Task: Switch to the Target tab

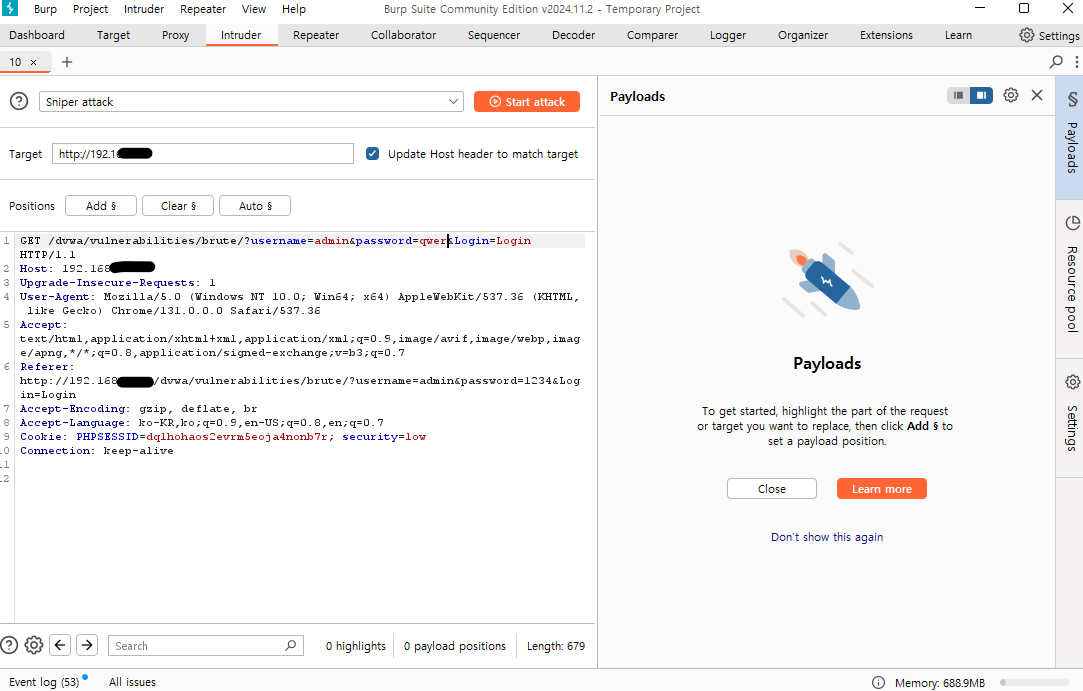Action: click(113, 35)
